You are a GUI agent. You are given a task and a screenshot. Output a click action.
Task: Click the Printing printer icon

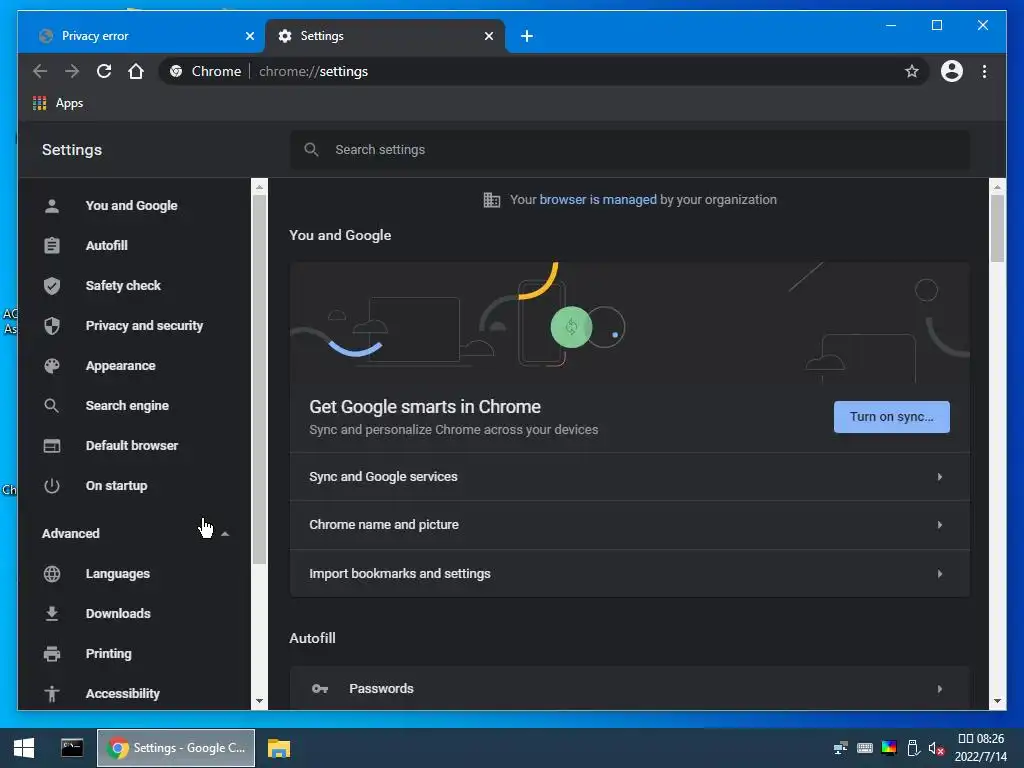click(x=52, y=654)
